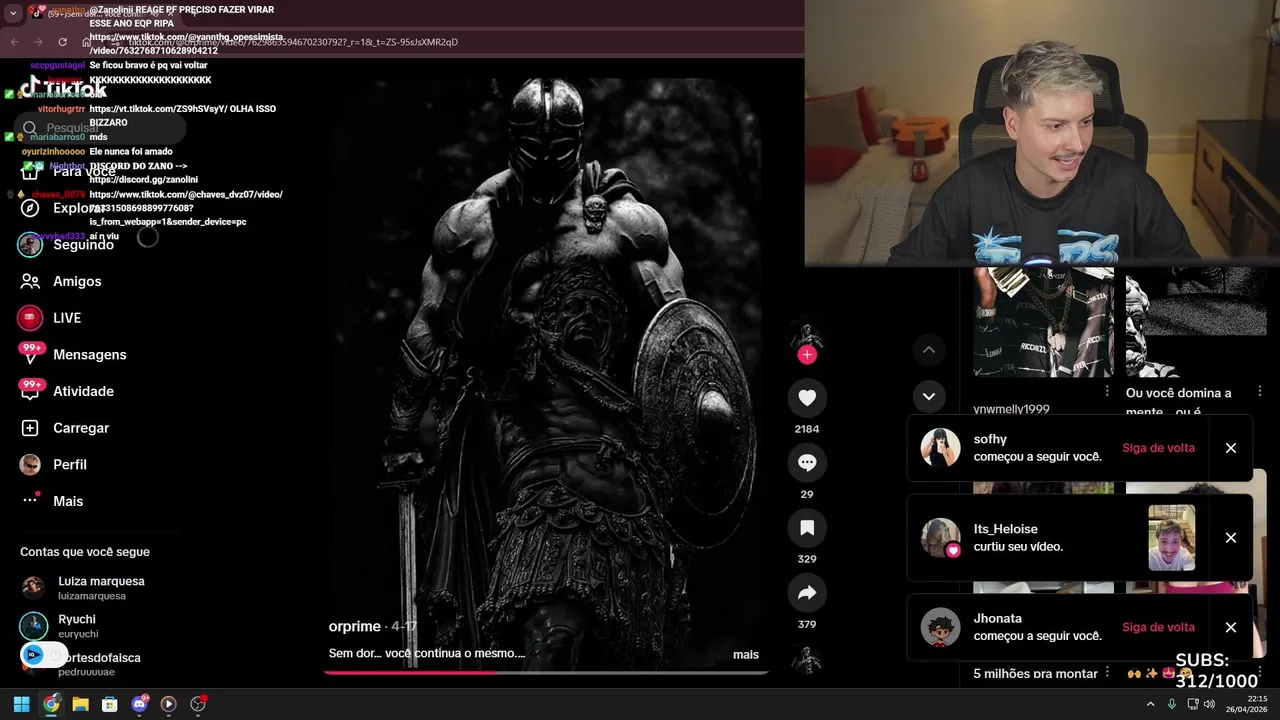Click the microphone tray icon

[1172, 704]
